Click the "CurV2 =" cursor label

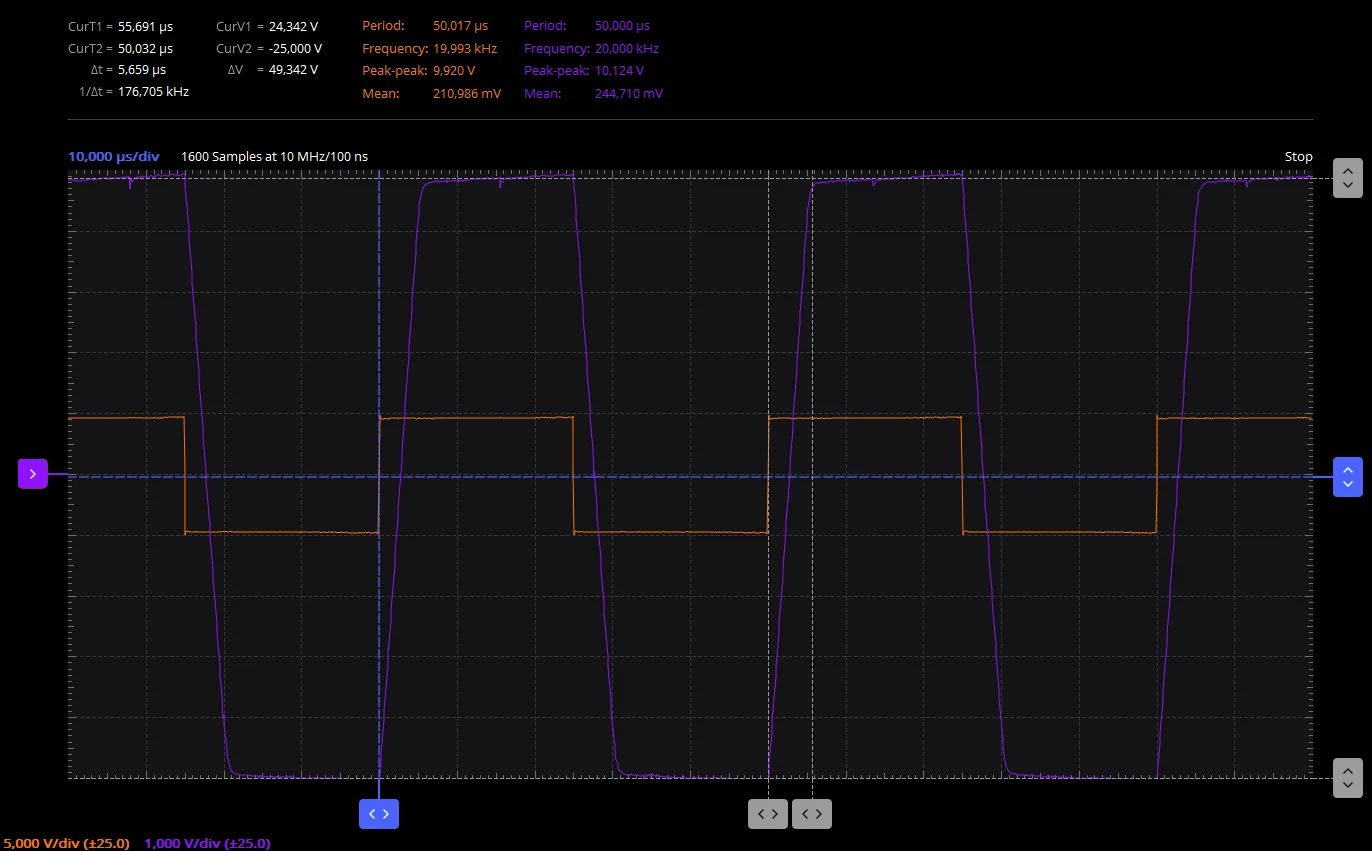click(x=240, y=48)
